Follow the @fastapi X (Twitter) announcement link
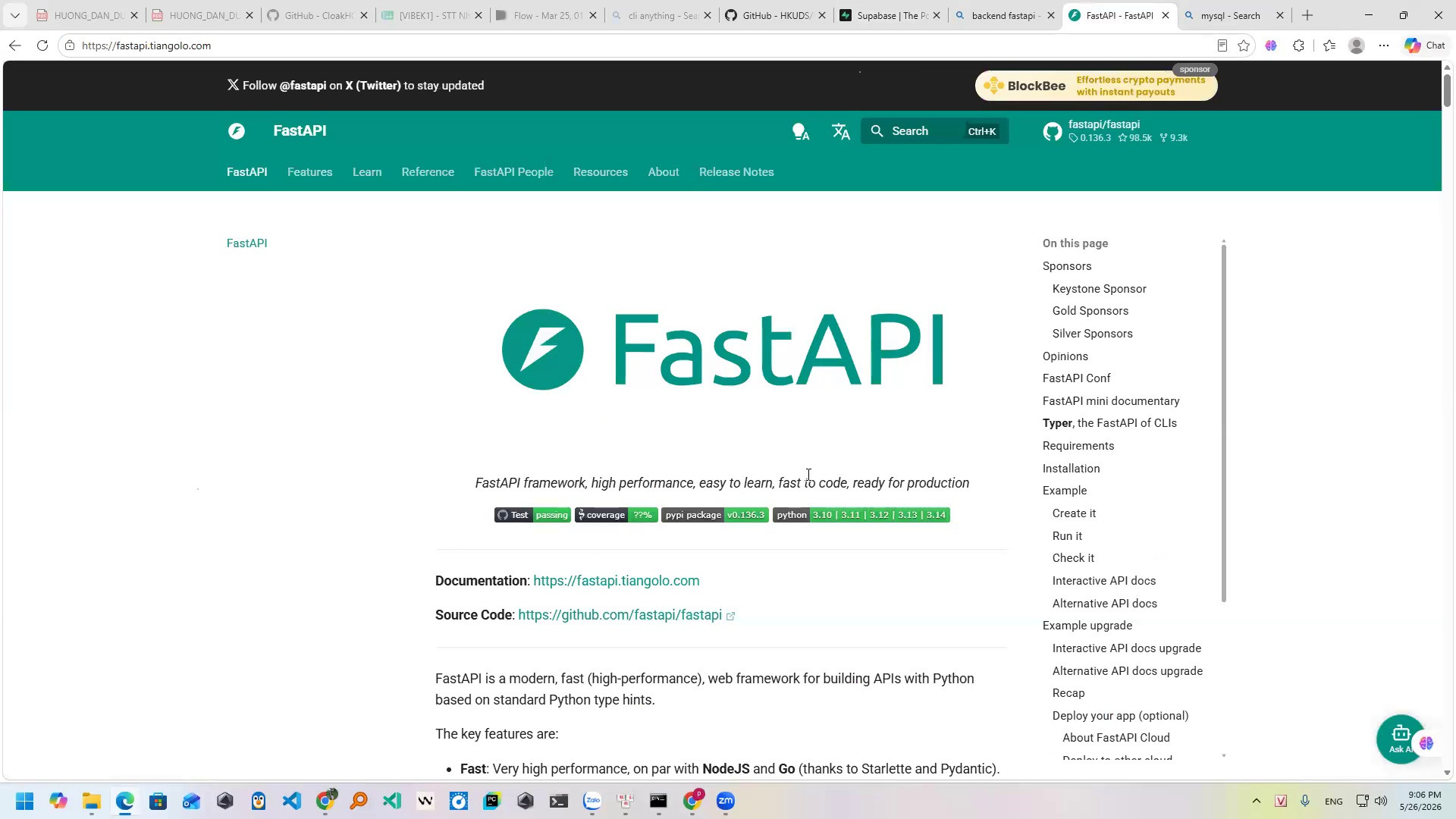1456x819 pixels. pos(356,86)
